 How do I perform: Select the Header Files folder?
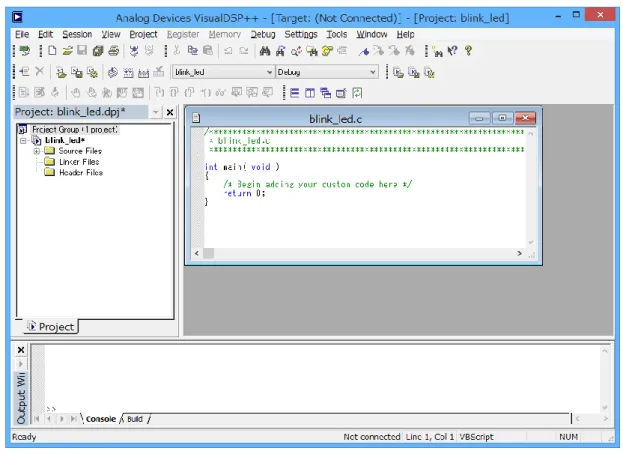tap(74, 172)
